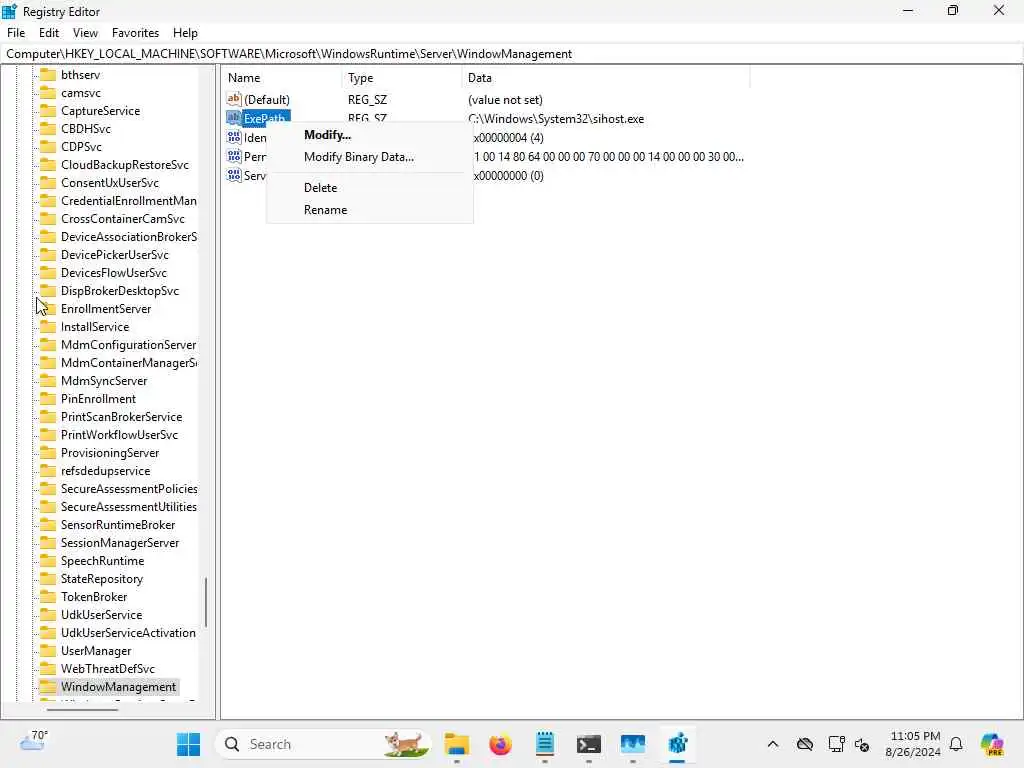Select SessionManagerServer key in tree
This screenshot has width=1024, height=768.
(x=120, y=543)
